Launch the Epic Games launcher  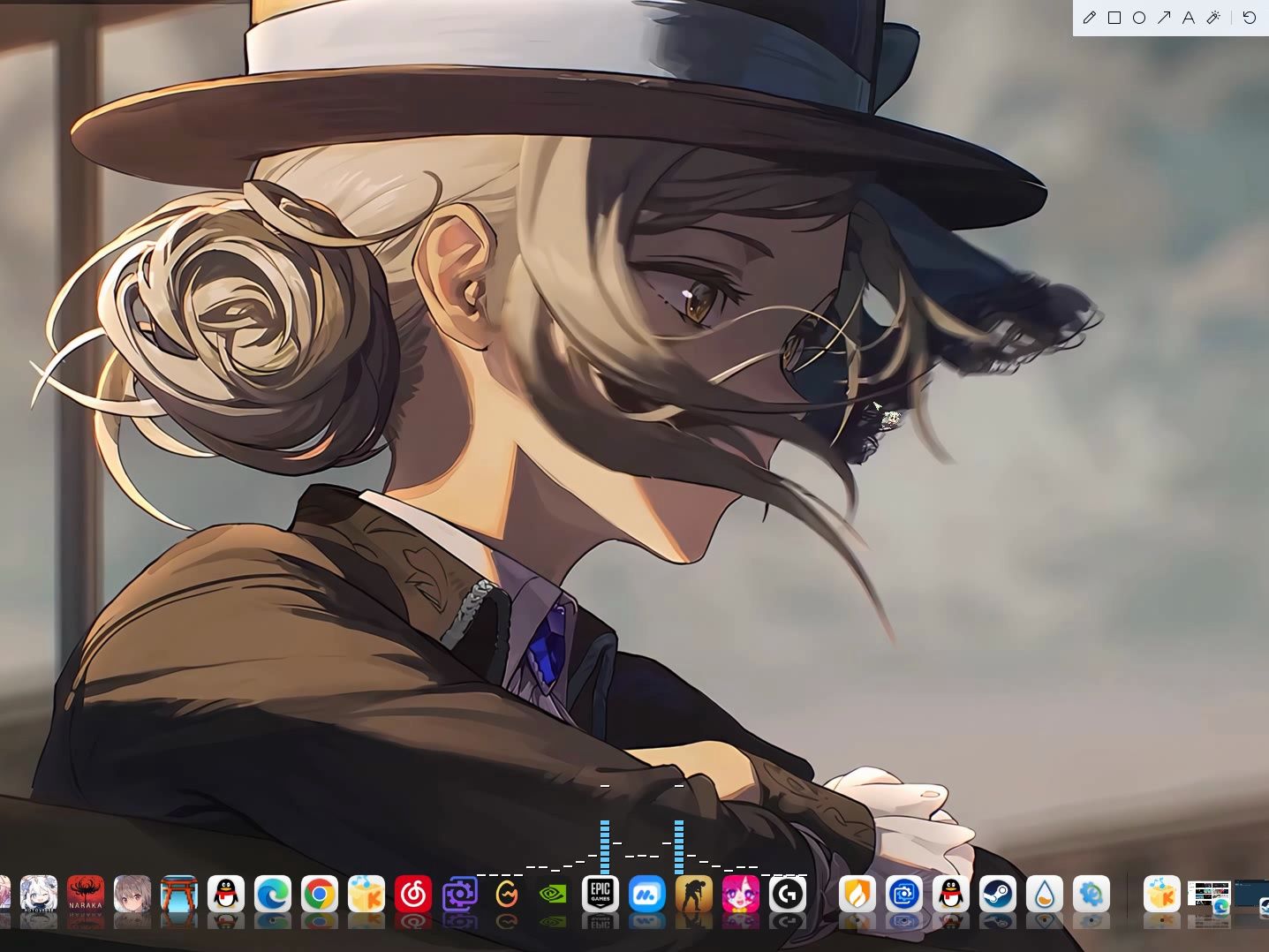pyautogui.click(x=601, y=894)
